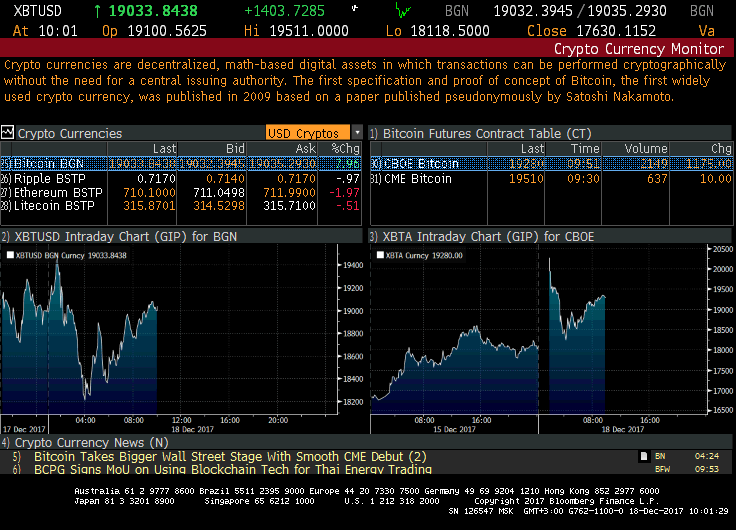
Task: Click Ripple ask value 0.7170
Action: point(296,178)
